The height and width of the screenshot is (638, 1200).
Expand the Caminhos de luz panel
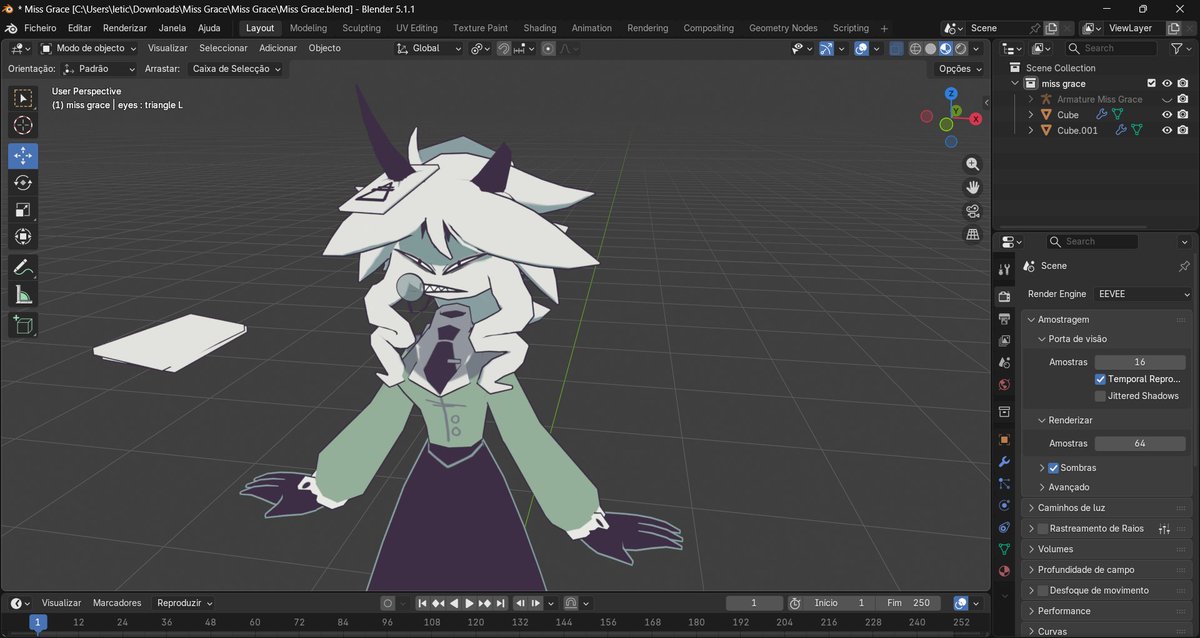(1107, 508)
